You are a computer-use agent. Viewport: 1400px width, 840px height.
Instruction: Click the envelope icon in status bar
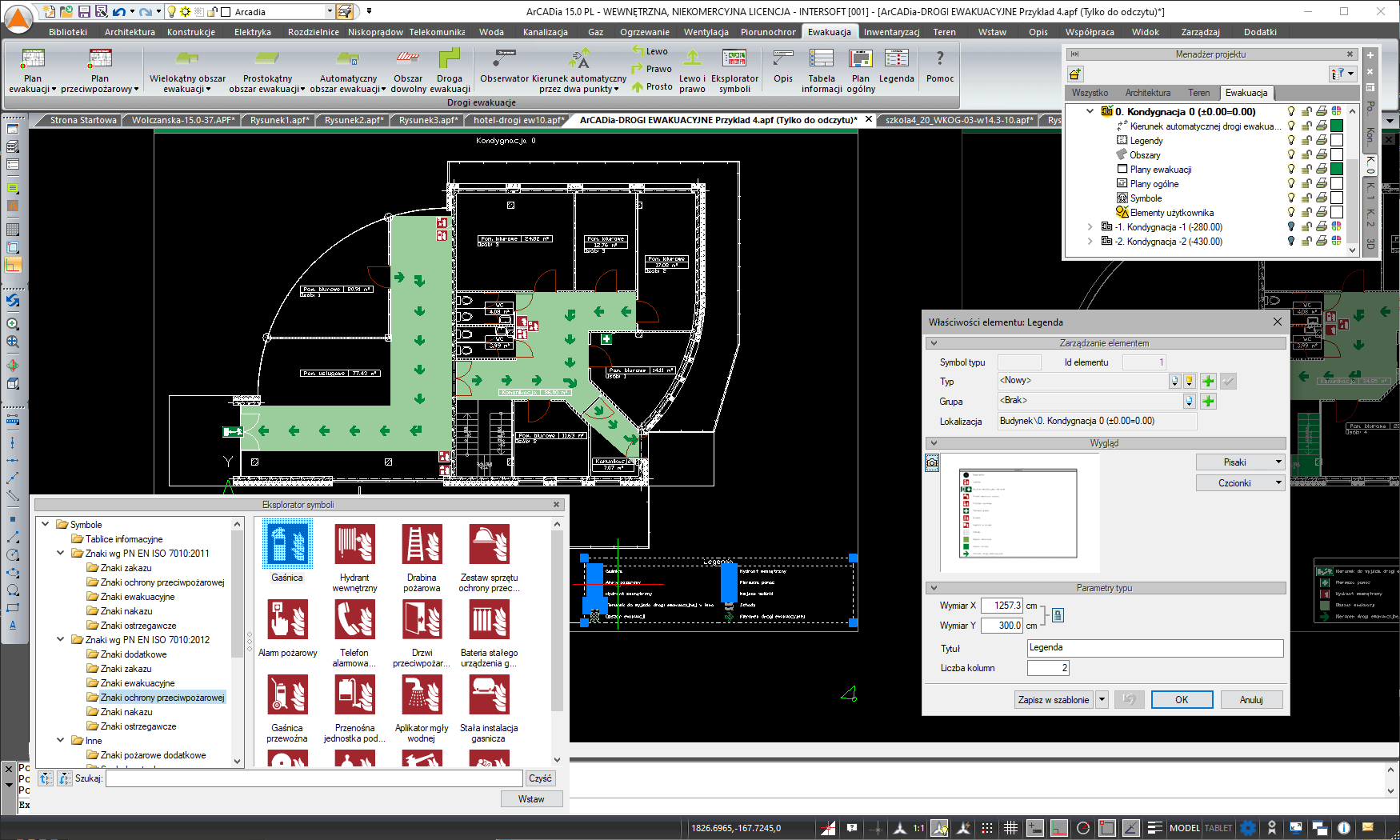tap(1367, 828)
